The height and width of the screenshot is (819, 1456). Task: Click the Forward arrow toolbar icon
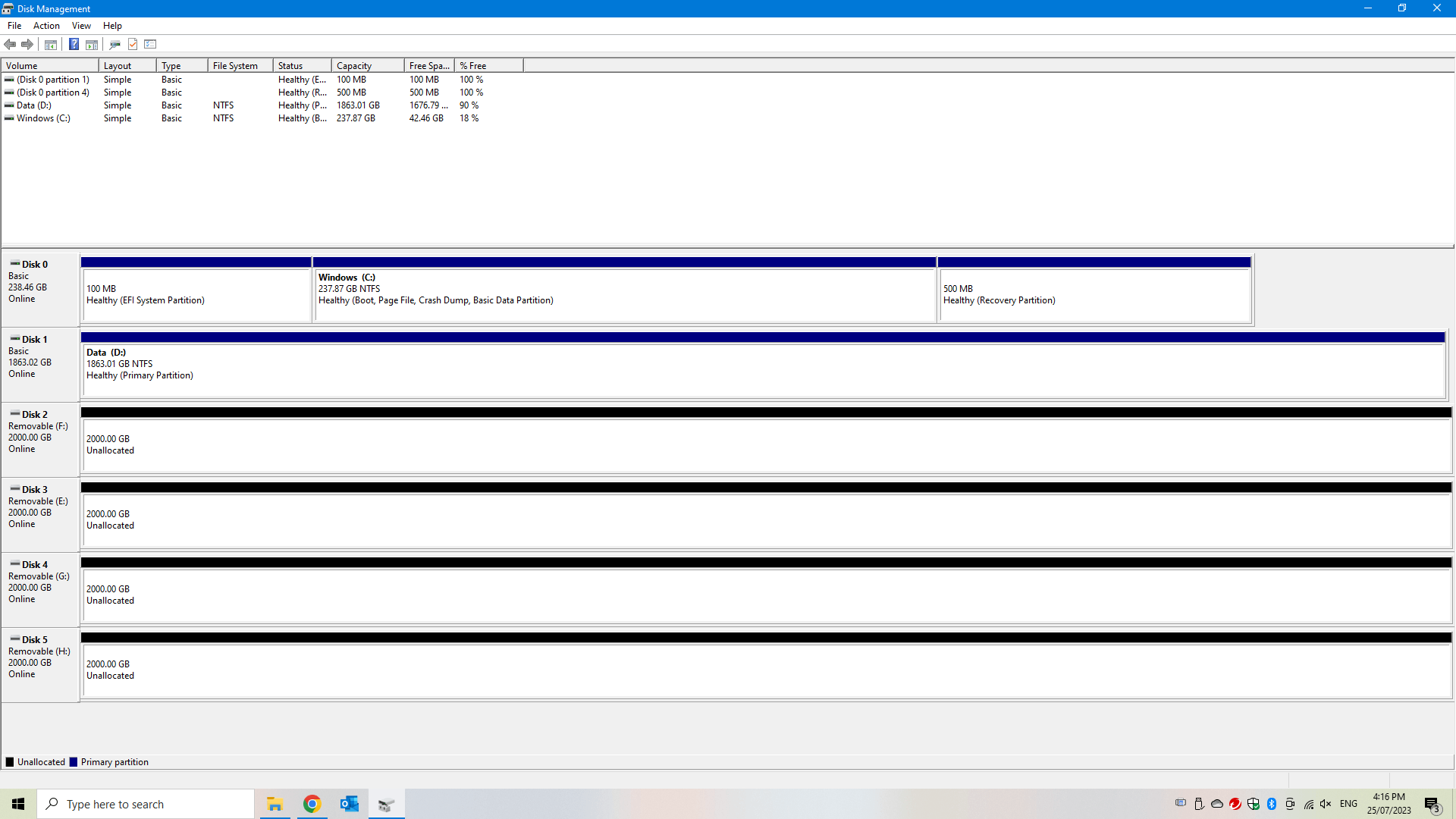27,44
